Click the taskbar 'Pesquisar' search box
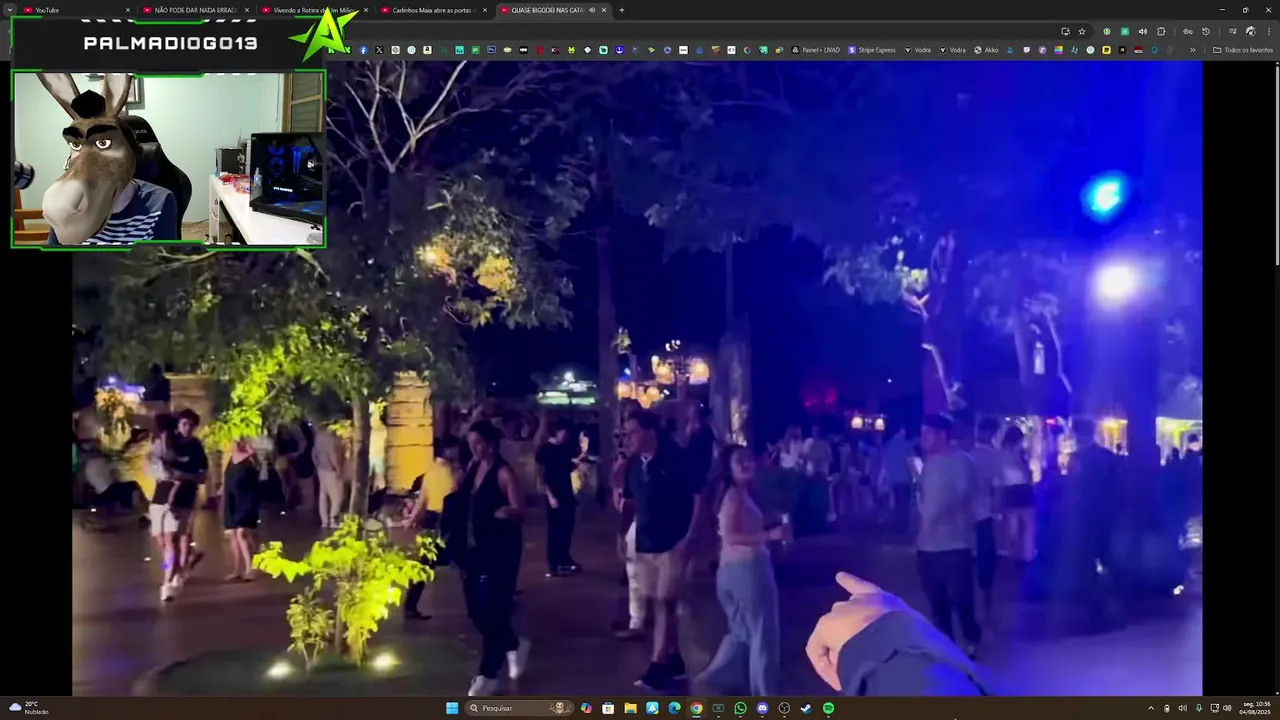 point(520,708)
